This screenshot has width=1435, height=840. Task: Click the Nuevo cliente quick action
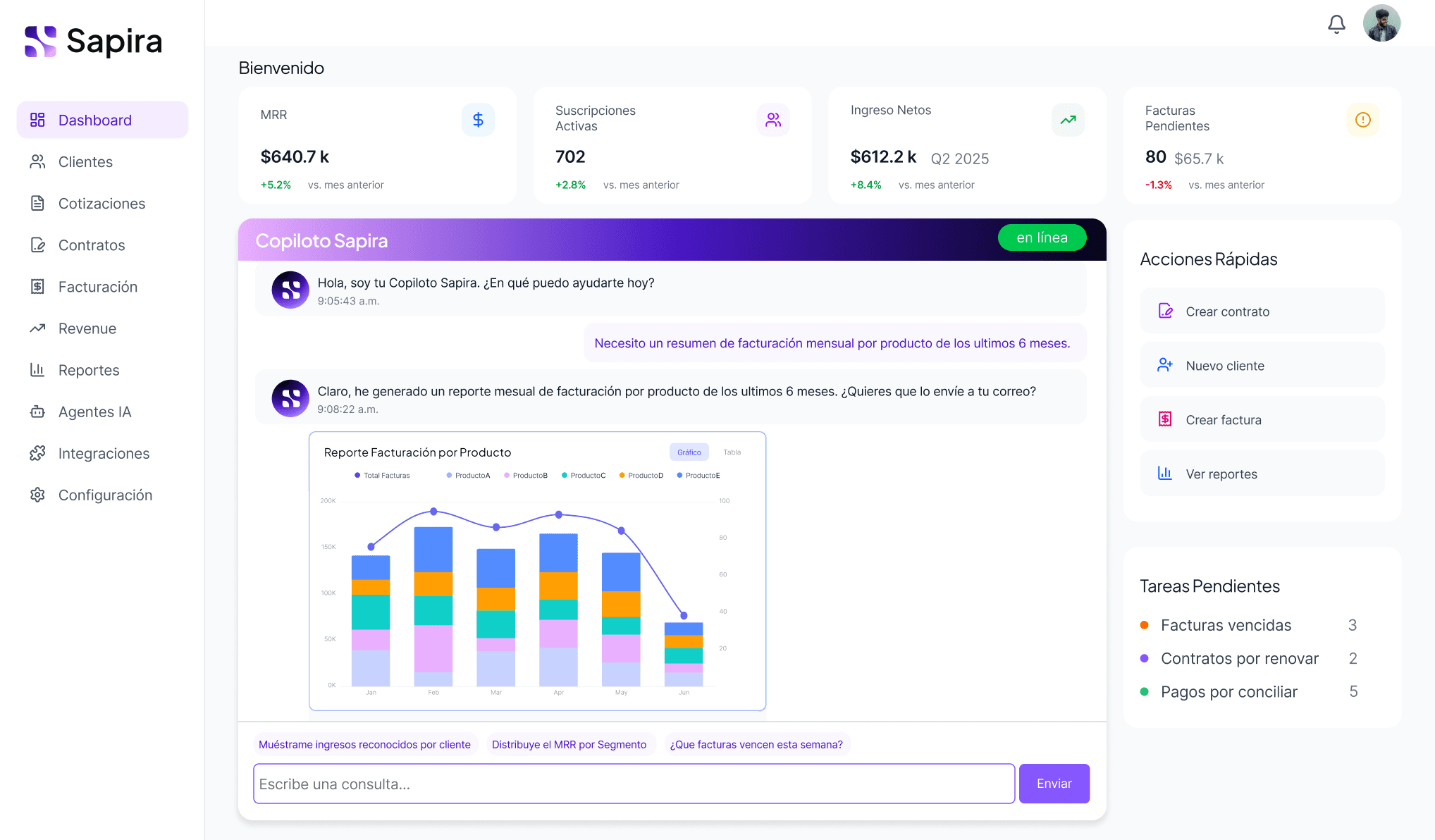pos(1262,365)
